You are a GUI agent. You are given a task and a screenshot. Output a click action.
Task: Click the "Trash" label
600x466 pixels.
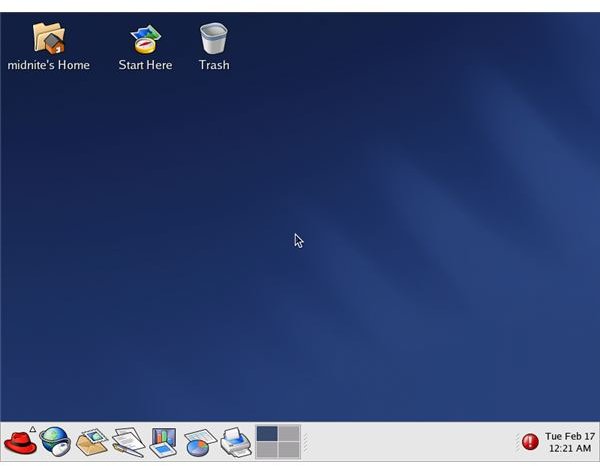214,65
